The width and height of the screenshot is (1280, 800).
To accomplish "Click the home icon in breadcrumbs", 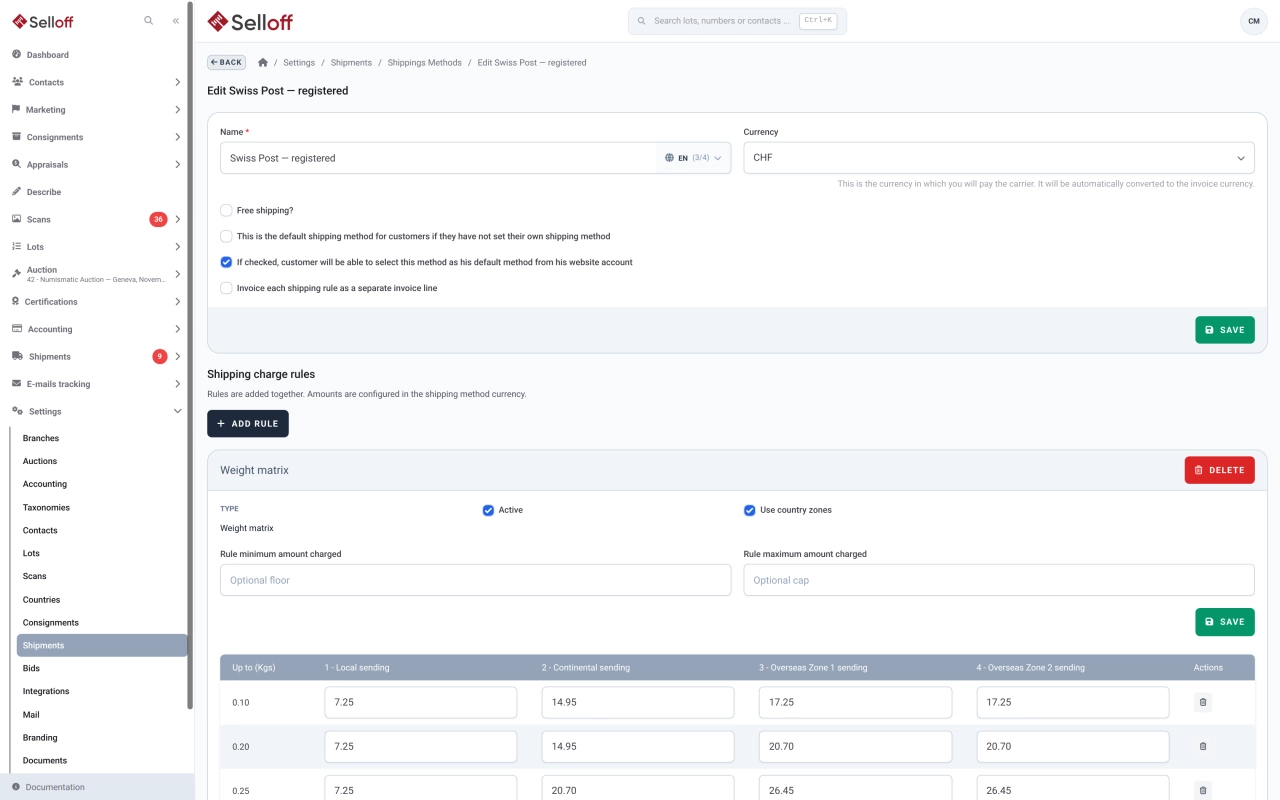I will (x=263, y=63).
